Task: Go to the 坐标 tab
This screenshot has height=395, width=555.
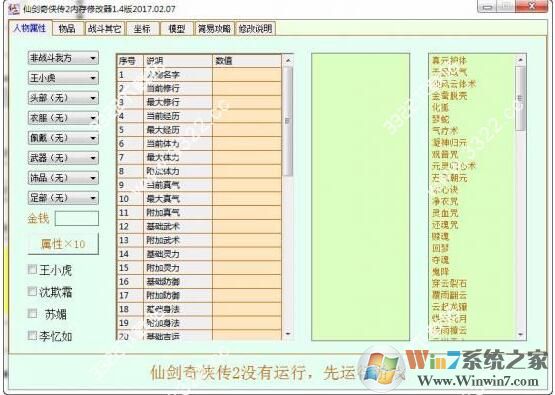Action: (142, 29)
